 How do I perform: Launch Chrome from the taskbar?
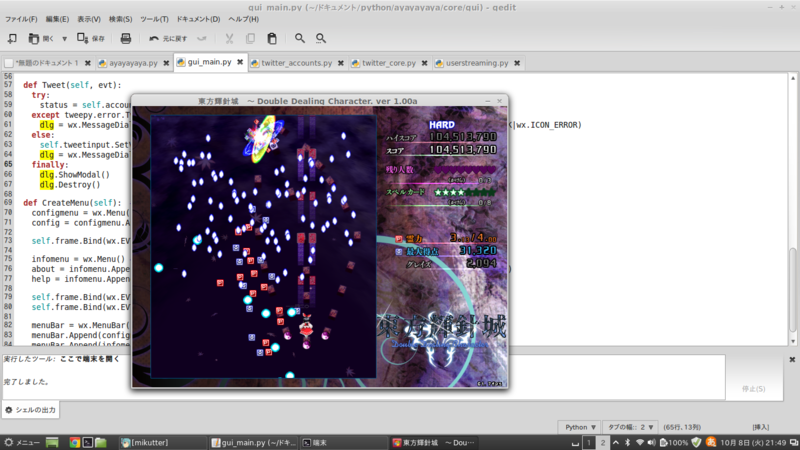(74, 442)
